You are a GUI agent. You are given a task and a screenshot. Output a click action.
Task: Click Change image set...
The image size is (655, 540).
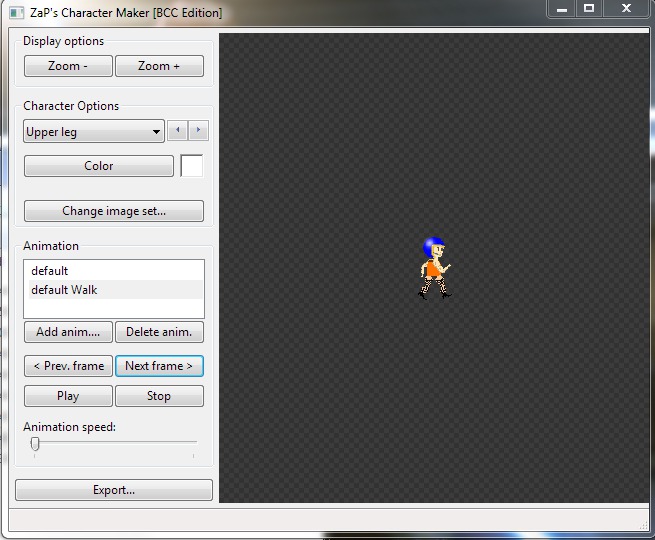[114, 211]
